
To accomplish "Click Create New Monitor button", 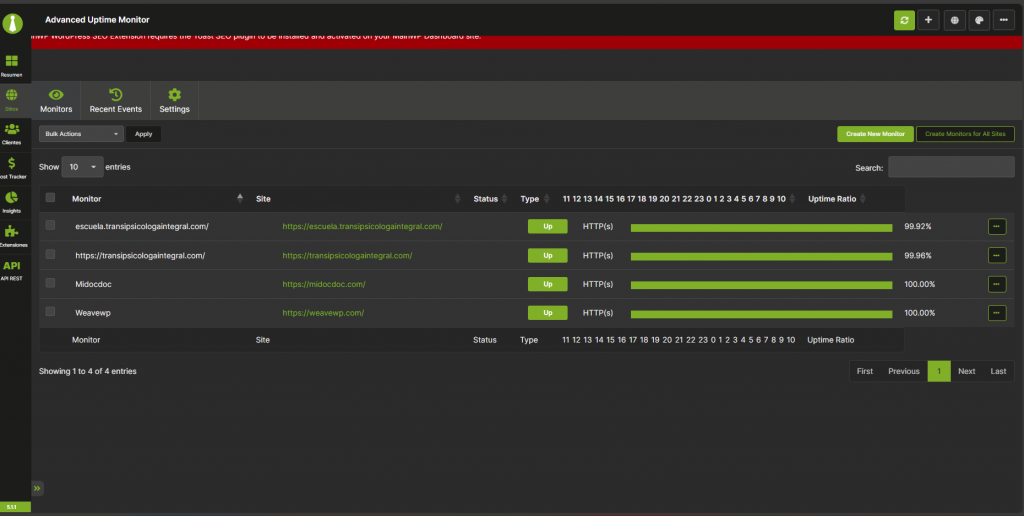I will point(875,134).
